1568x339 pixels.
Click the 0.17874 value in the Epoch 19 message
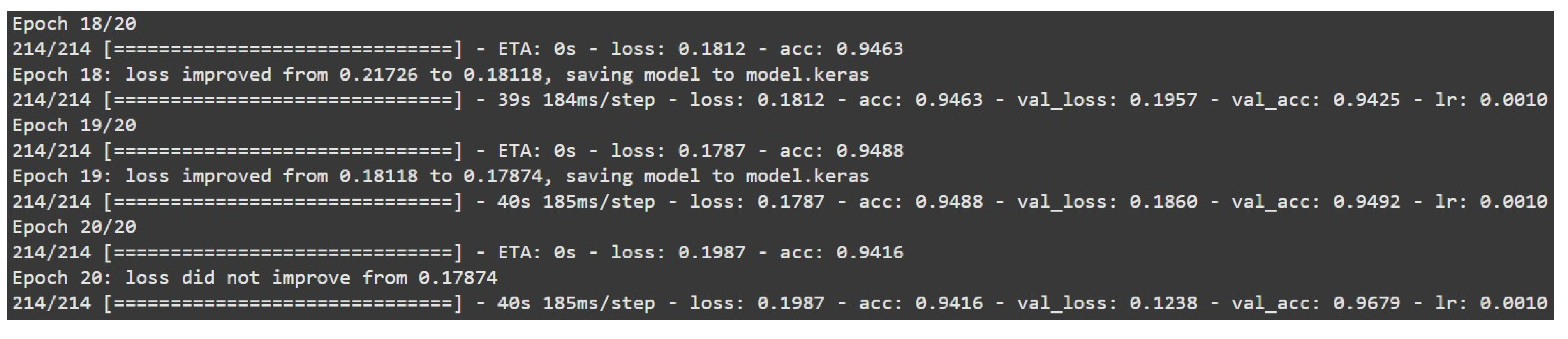click(x=503, y=176)
